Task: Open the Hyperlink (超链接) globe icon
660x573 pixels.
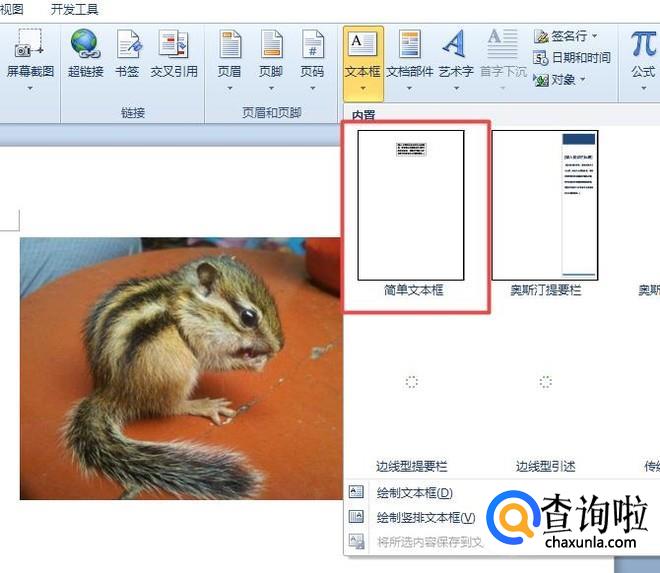Action: (x=85, y=43)
